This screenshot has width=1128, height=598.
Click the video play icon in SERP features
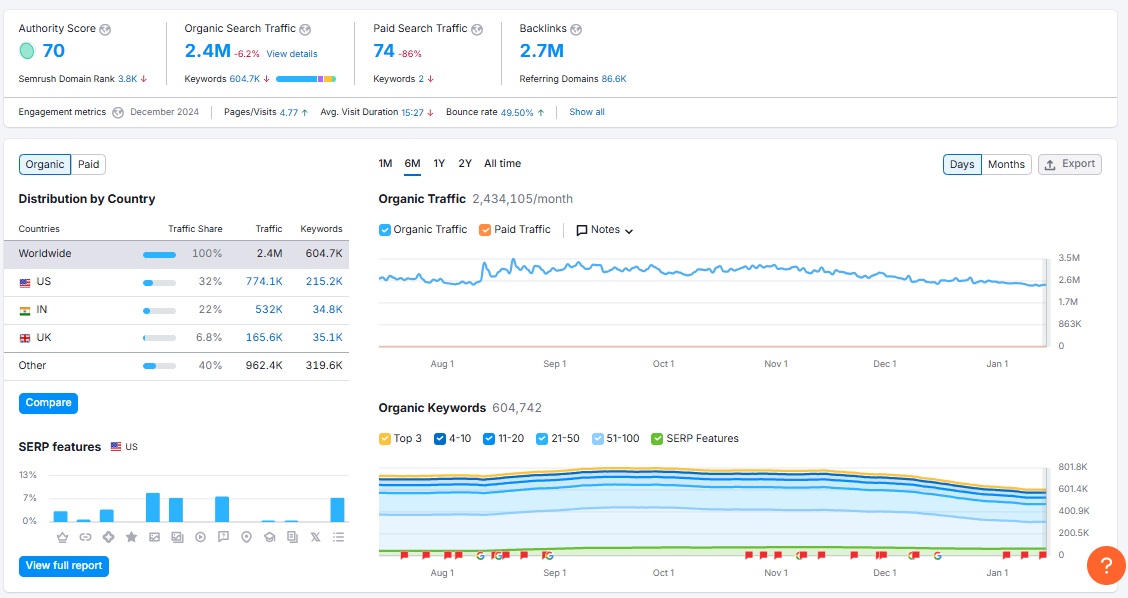coord(200,537)
